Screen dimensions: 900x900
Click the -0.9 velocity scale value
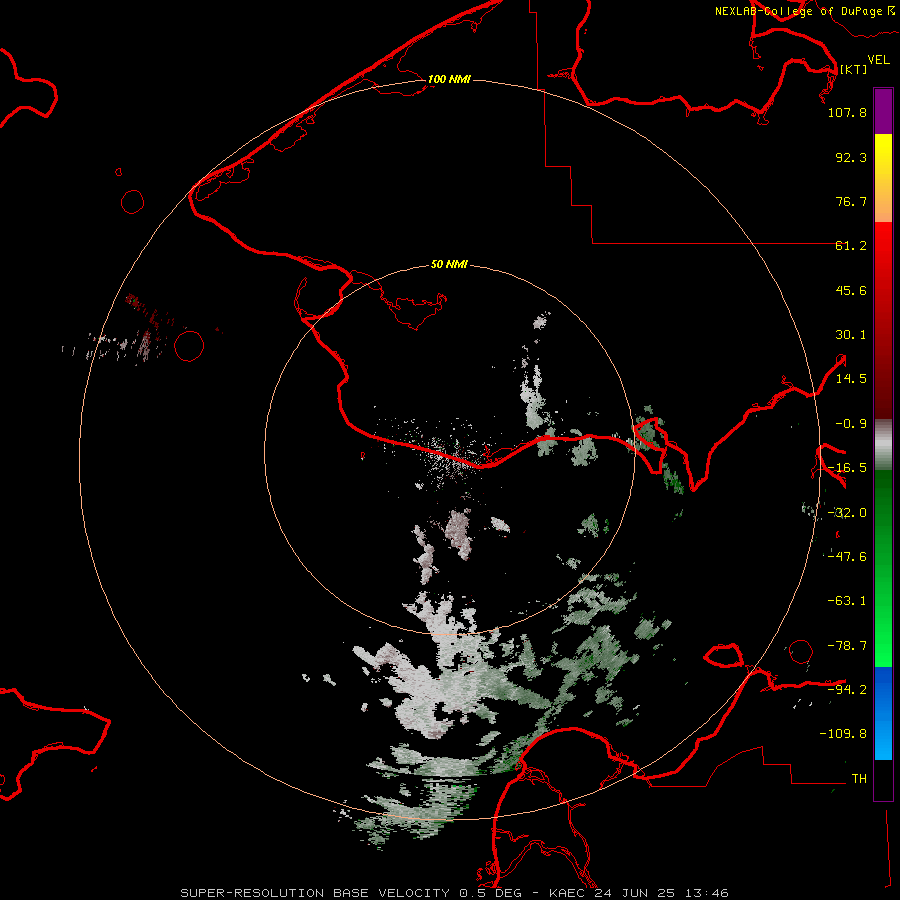point(851,424)
